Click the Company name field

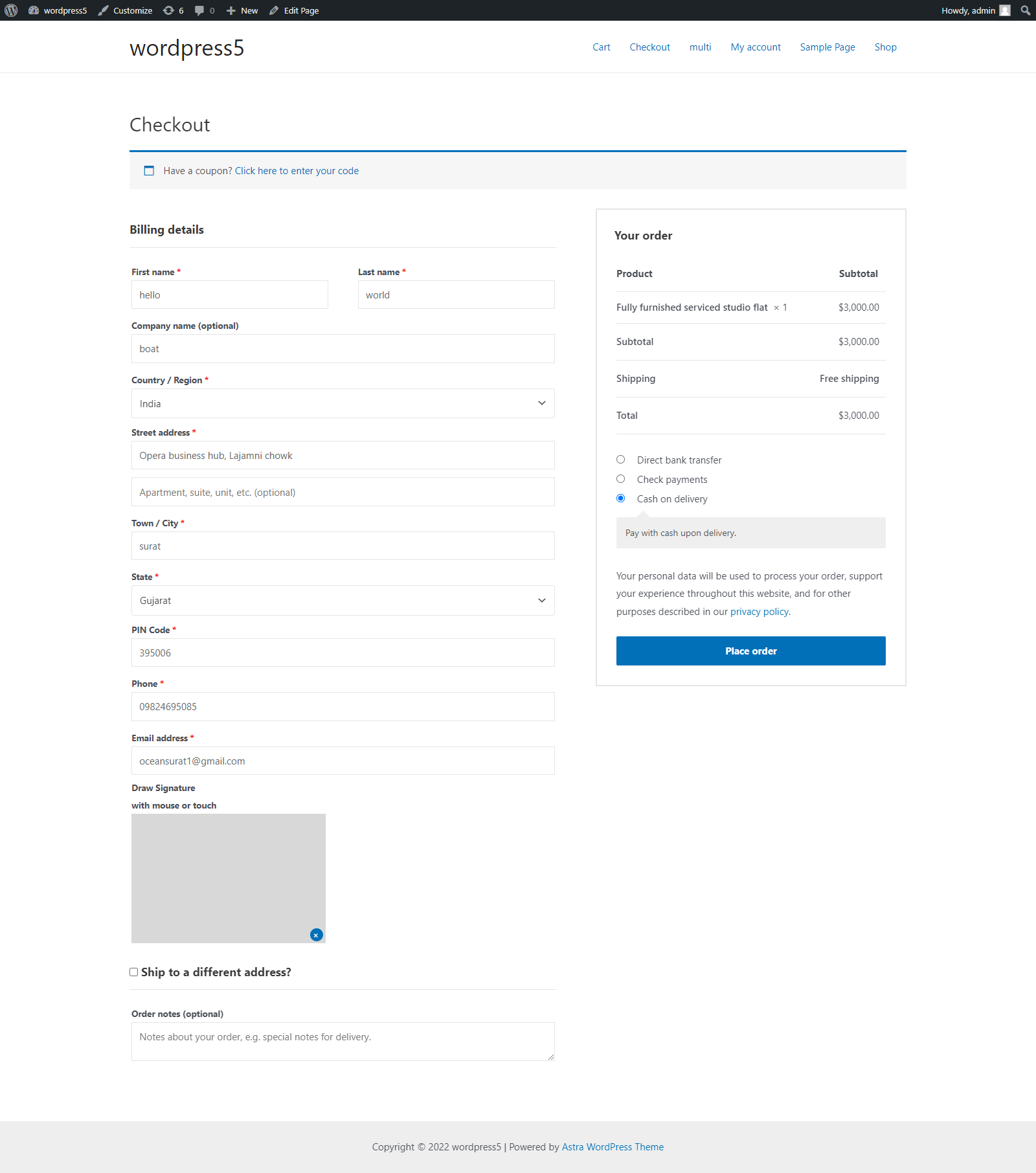(343, 349)
